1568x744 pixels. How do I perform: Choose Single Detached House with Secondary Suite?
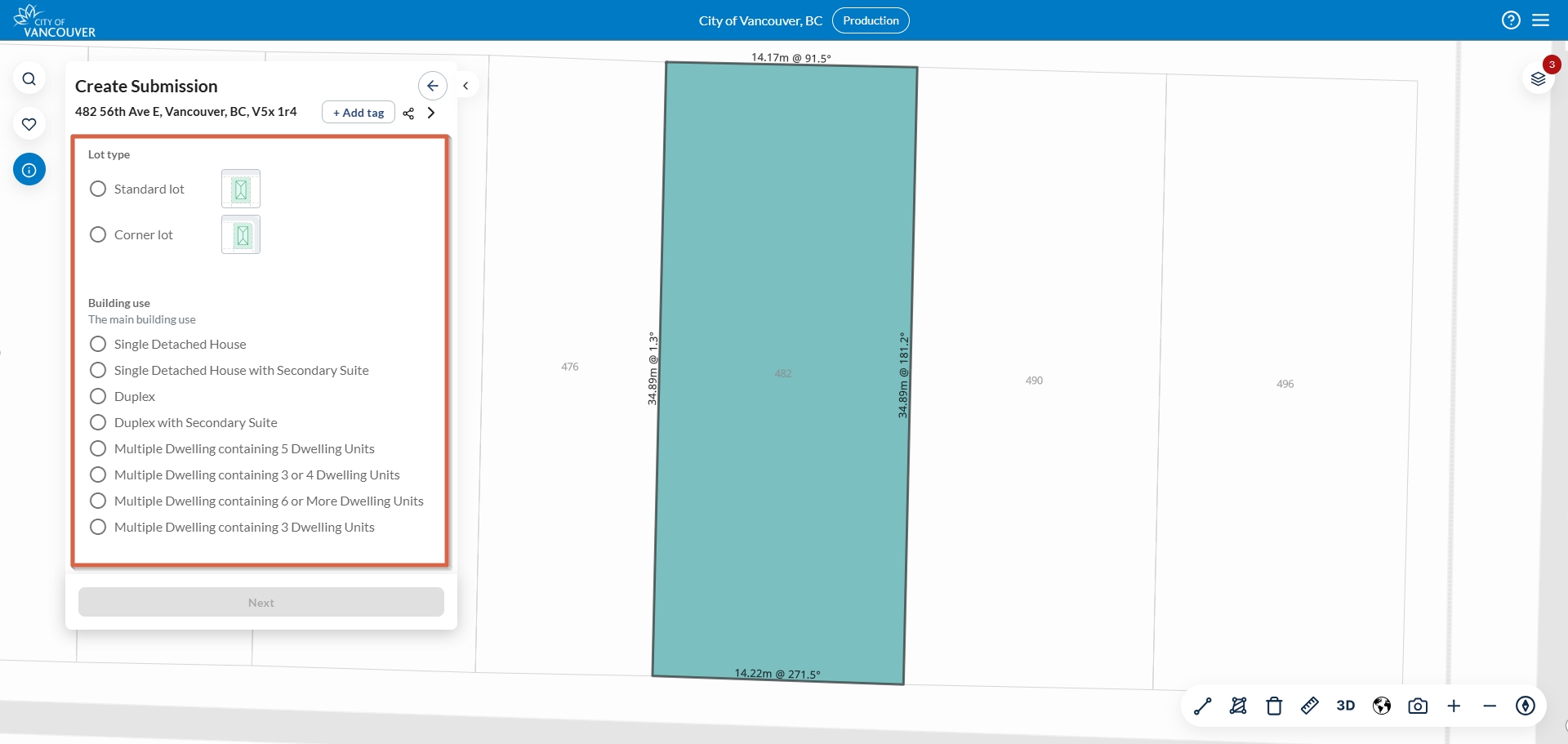pyautogui.click(x=98, y=370)
